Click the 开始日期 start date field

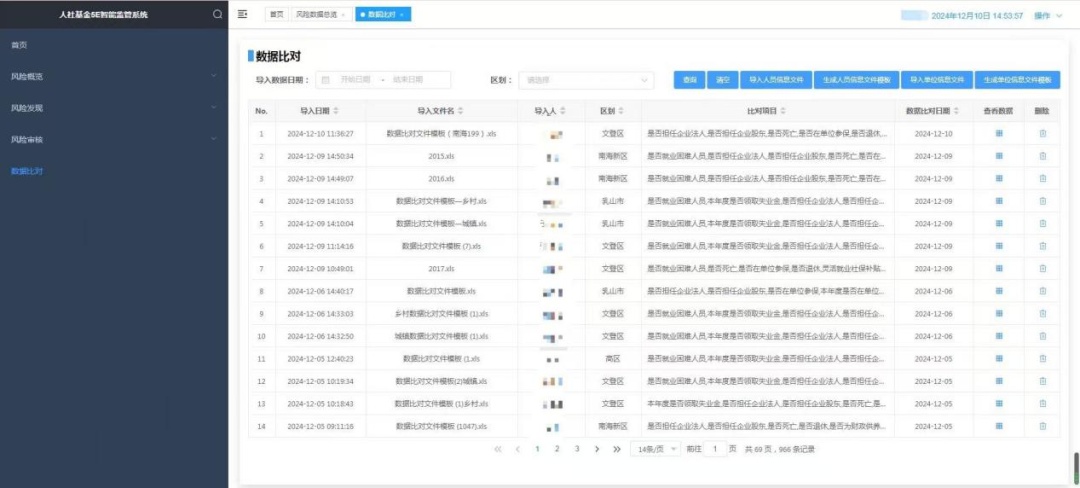(x=355, y=80)
